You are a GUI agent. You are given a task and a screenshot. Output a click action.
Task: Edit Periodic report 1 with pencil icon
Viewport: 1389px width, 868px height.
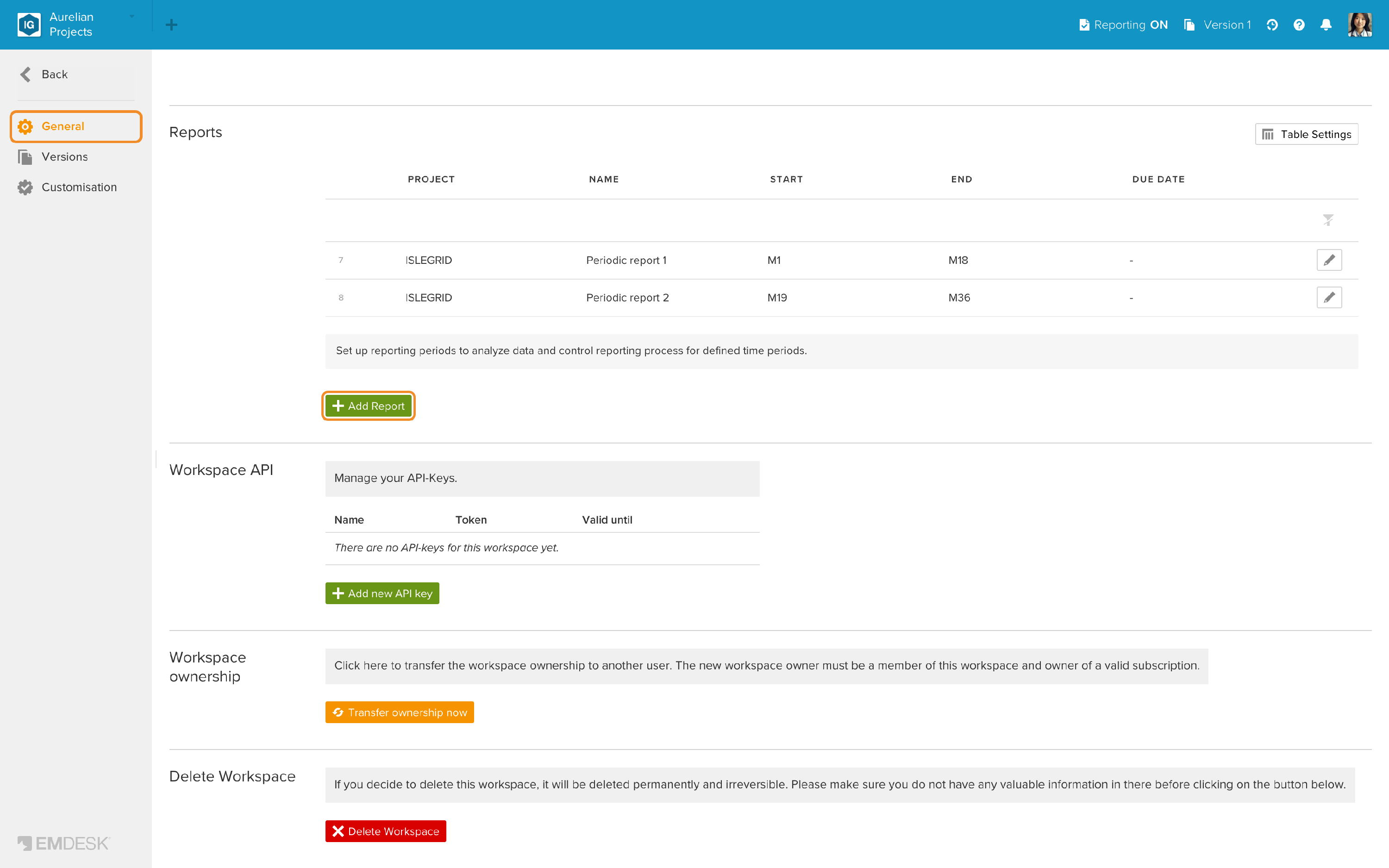pos(1329,260)
